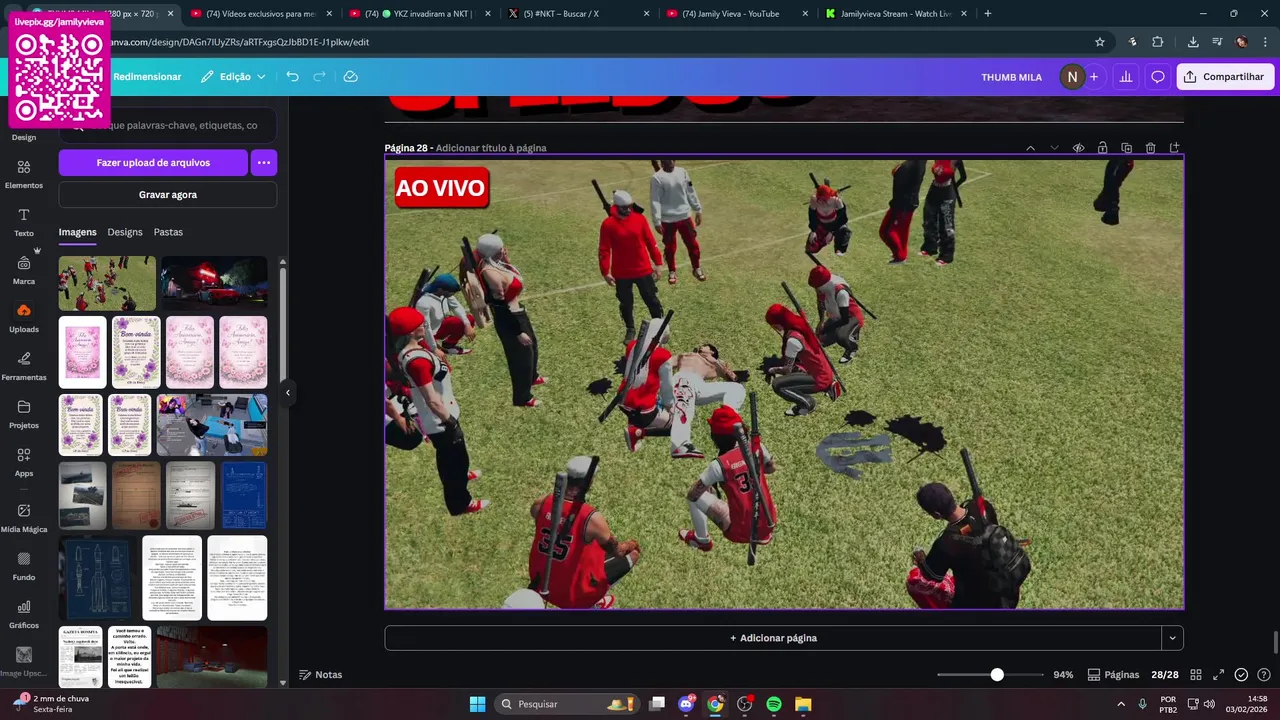
Task: Show hidden system tray icons
Action: [x=1120, y=704]
